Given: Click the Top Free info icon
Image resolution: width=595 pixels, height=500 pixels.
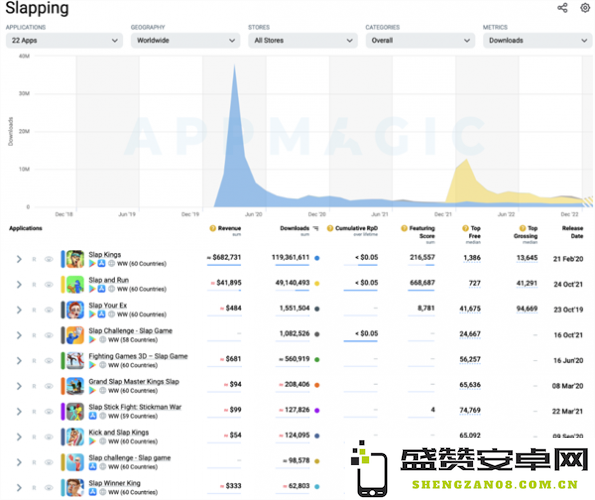Looking at the screenshot, I should (x=466, y=228).
